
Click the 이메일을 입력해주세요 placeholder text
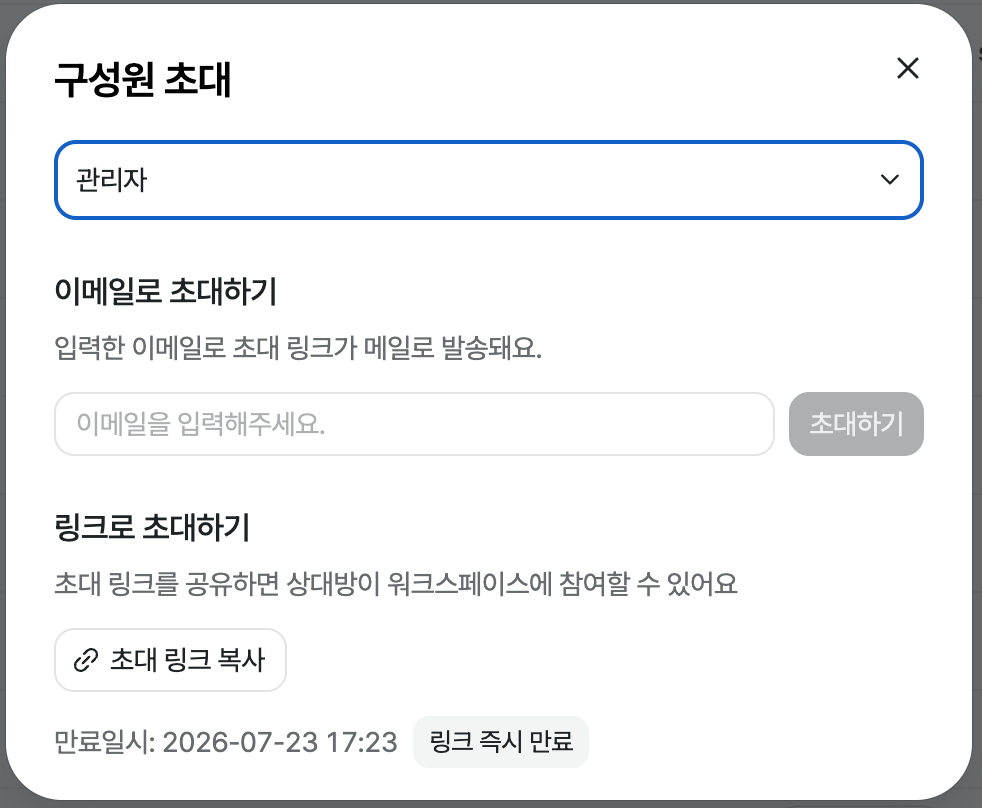[x=200, y=424]
